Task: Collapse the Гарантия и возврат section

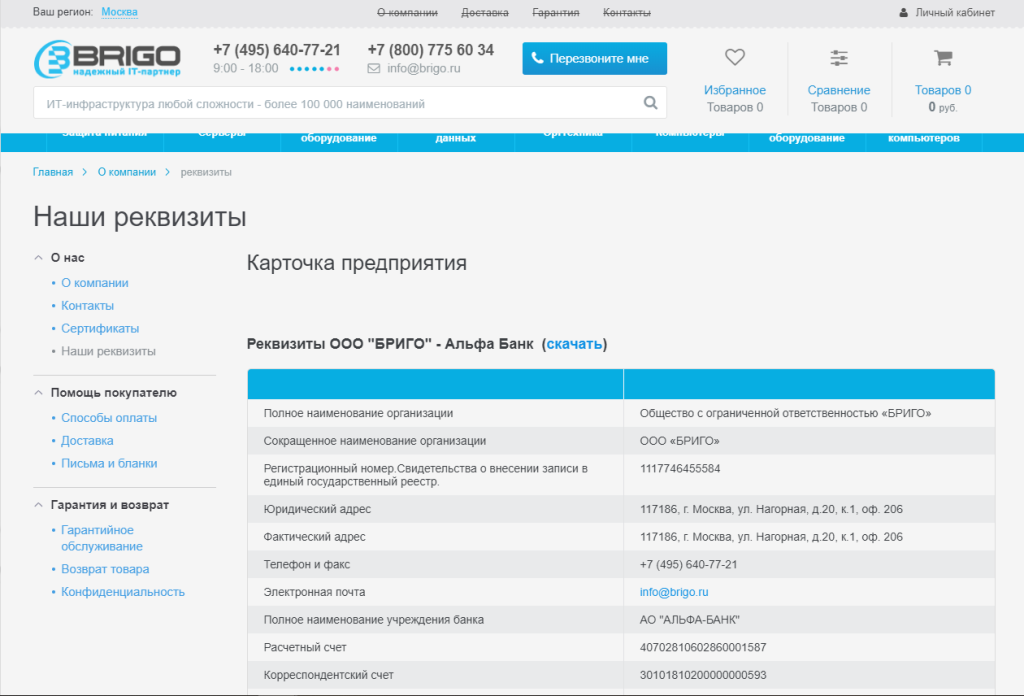Action: pyautogui.click(x=39, y=505)
